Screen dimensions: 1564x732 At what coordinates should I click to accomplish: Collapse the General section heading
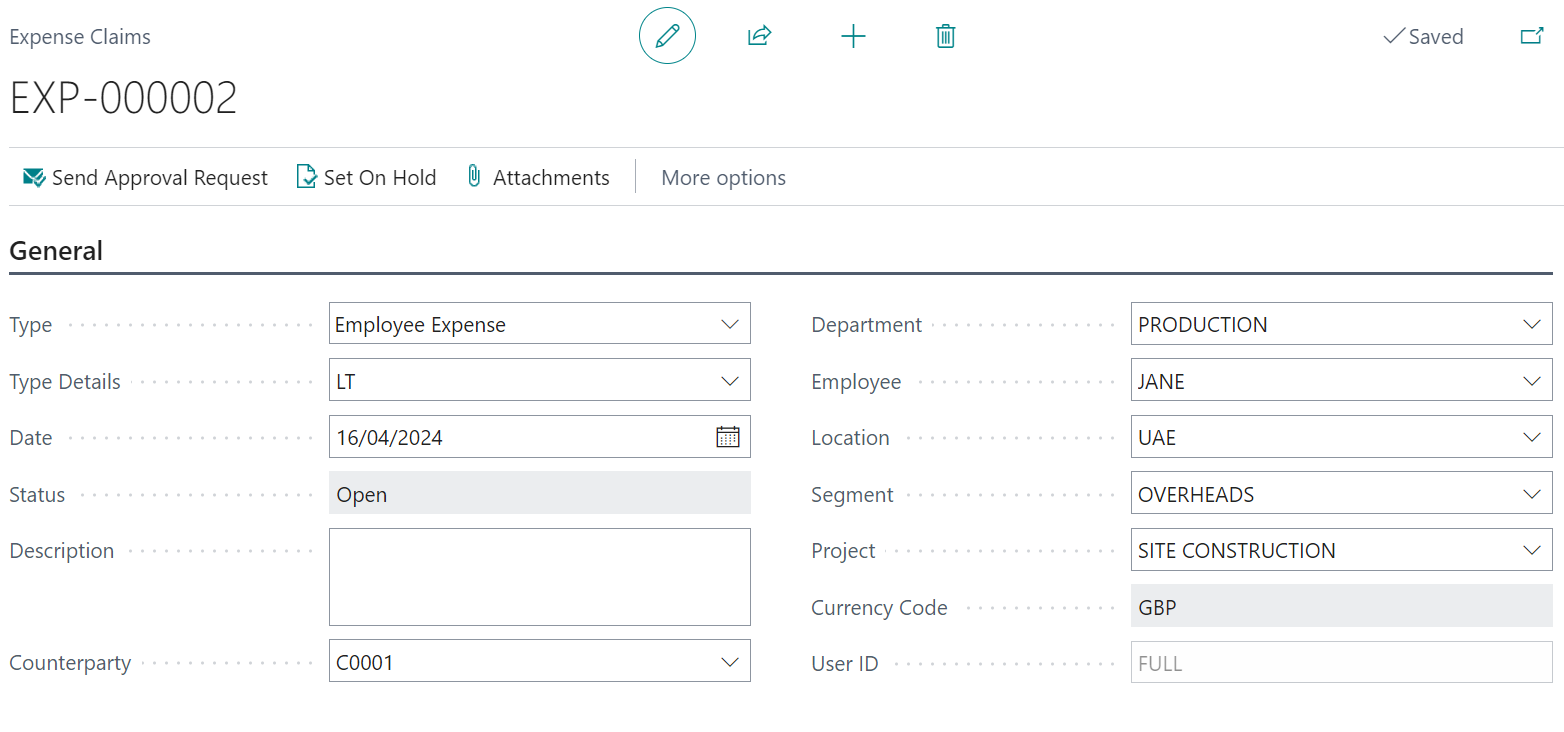[x=56, y=251]
